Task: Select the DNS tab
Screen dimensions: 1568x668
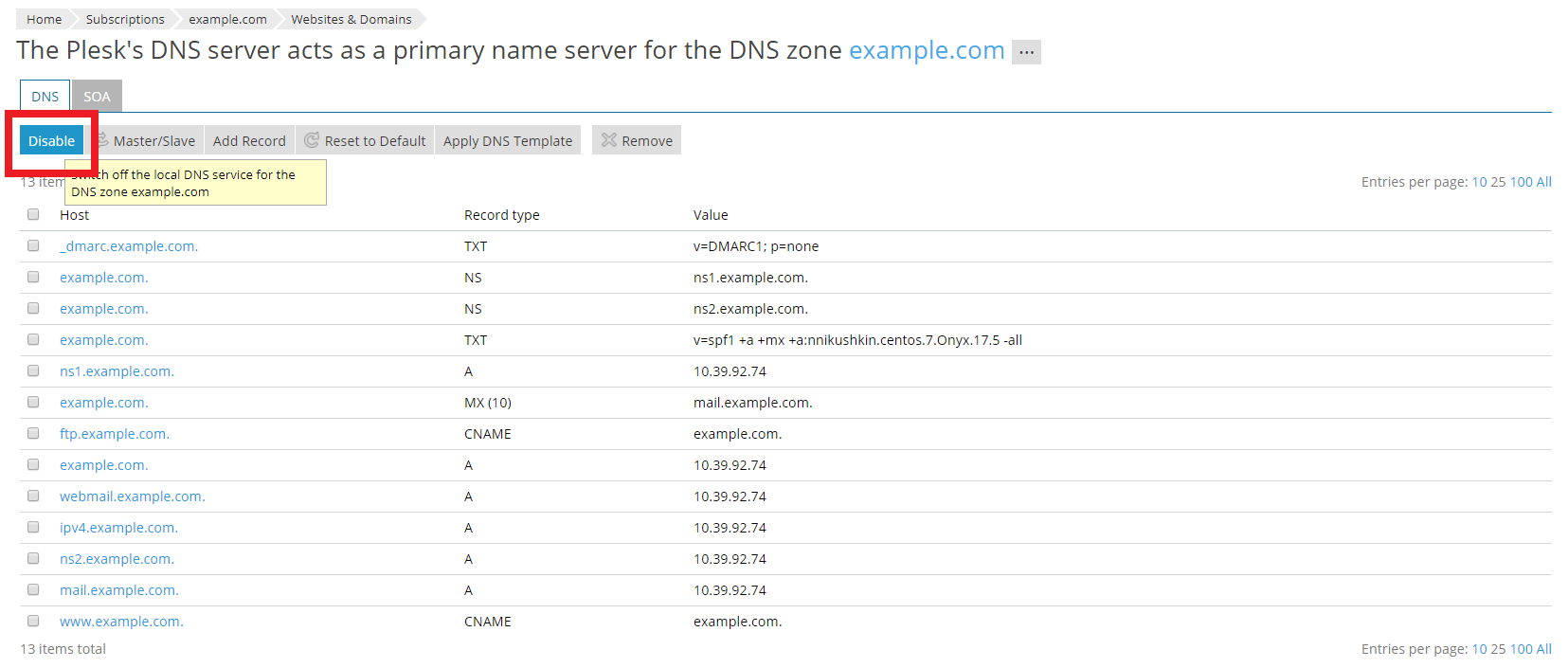Action: point(45,97)
